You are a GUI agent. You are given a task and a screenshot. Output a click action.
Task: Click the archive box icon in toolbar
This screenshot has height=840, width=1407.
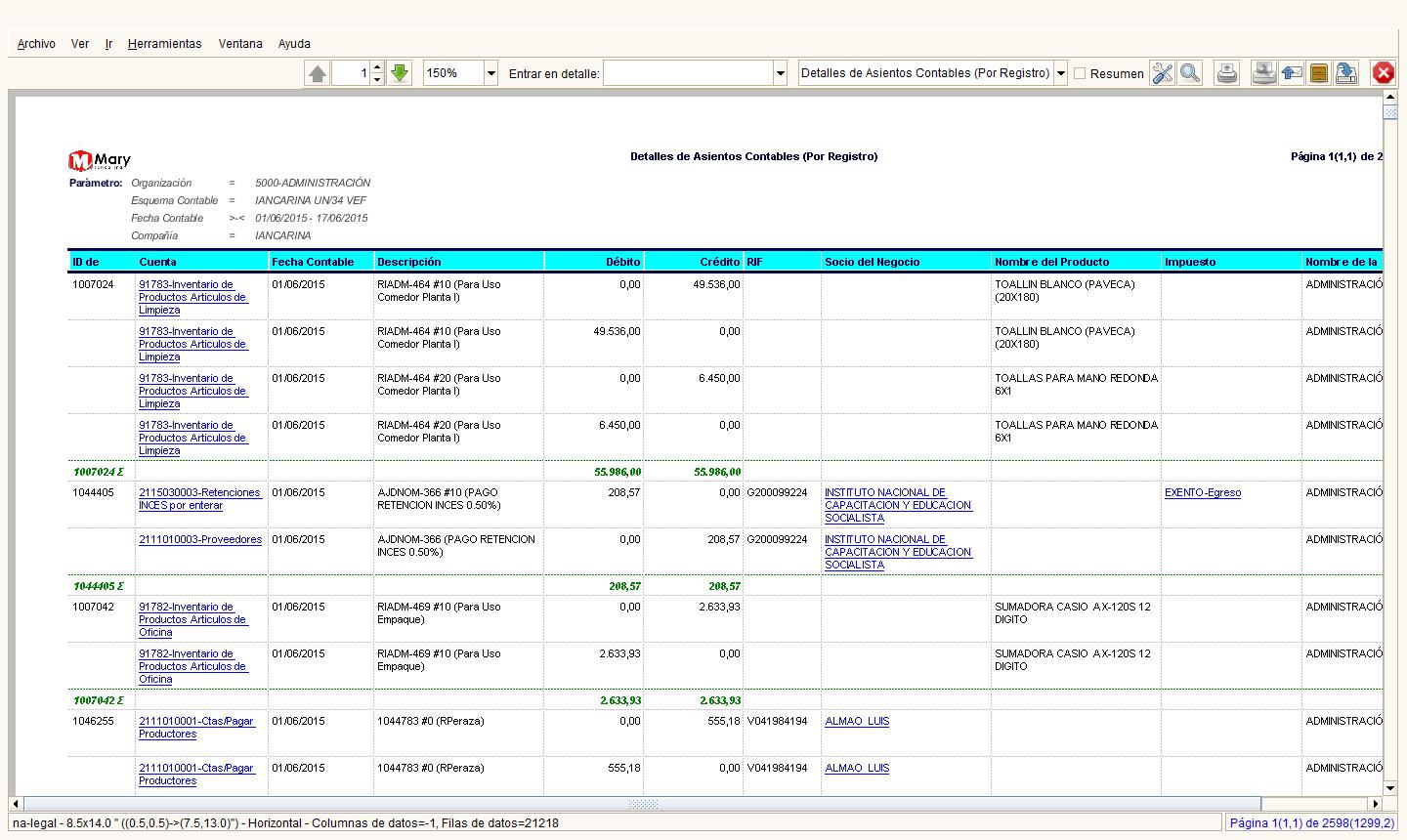coord(1319,73)
